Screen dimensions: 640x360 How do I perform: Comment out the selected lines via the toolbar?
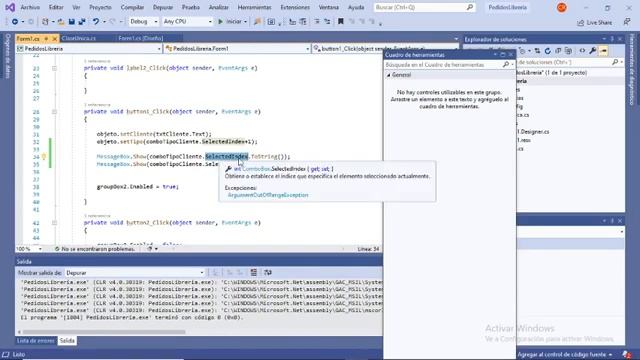tap(317, 22)
